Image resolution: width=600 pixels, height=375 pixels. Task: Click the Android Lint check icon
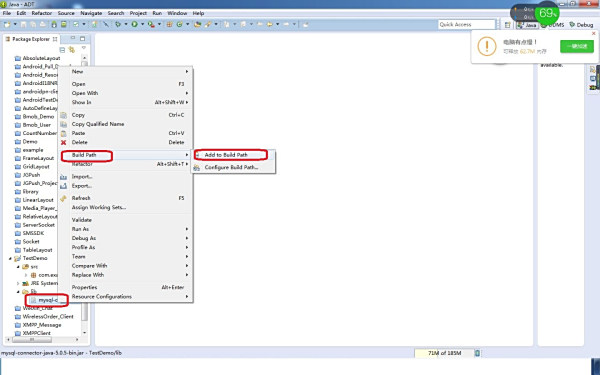76,24
